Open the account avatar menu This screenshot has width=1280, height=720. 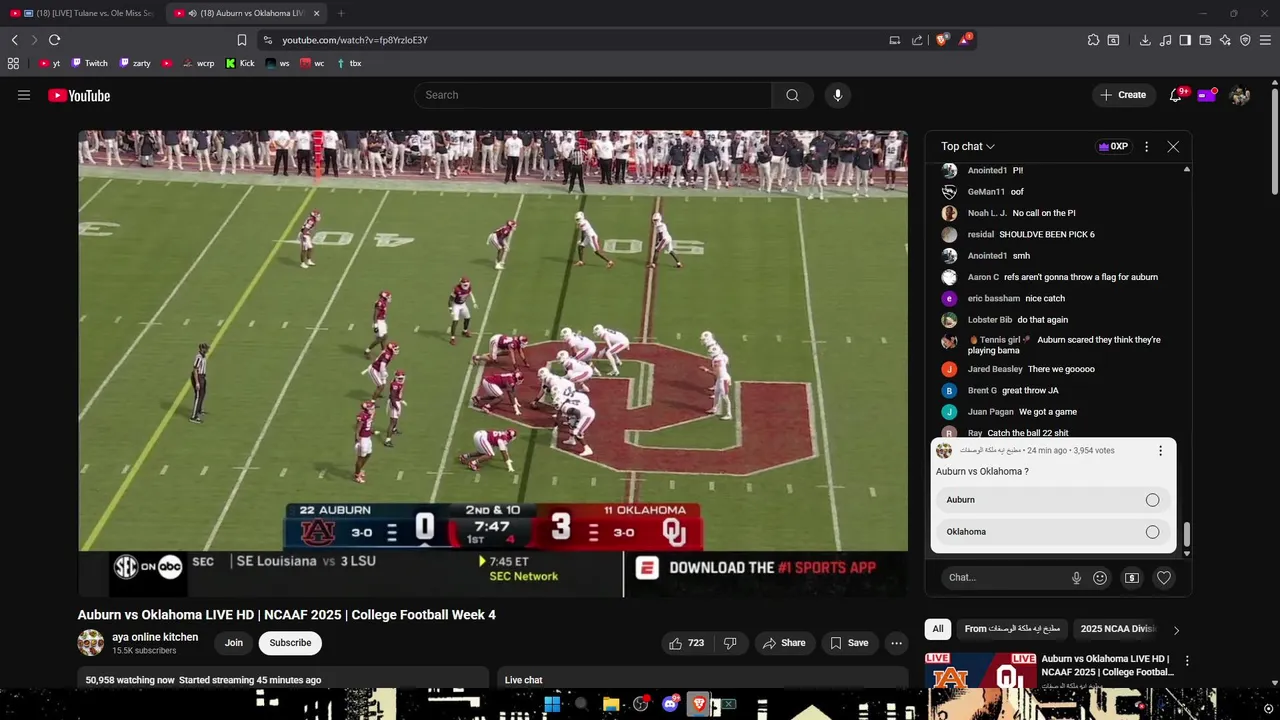(1240, 95)
